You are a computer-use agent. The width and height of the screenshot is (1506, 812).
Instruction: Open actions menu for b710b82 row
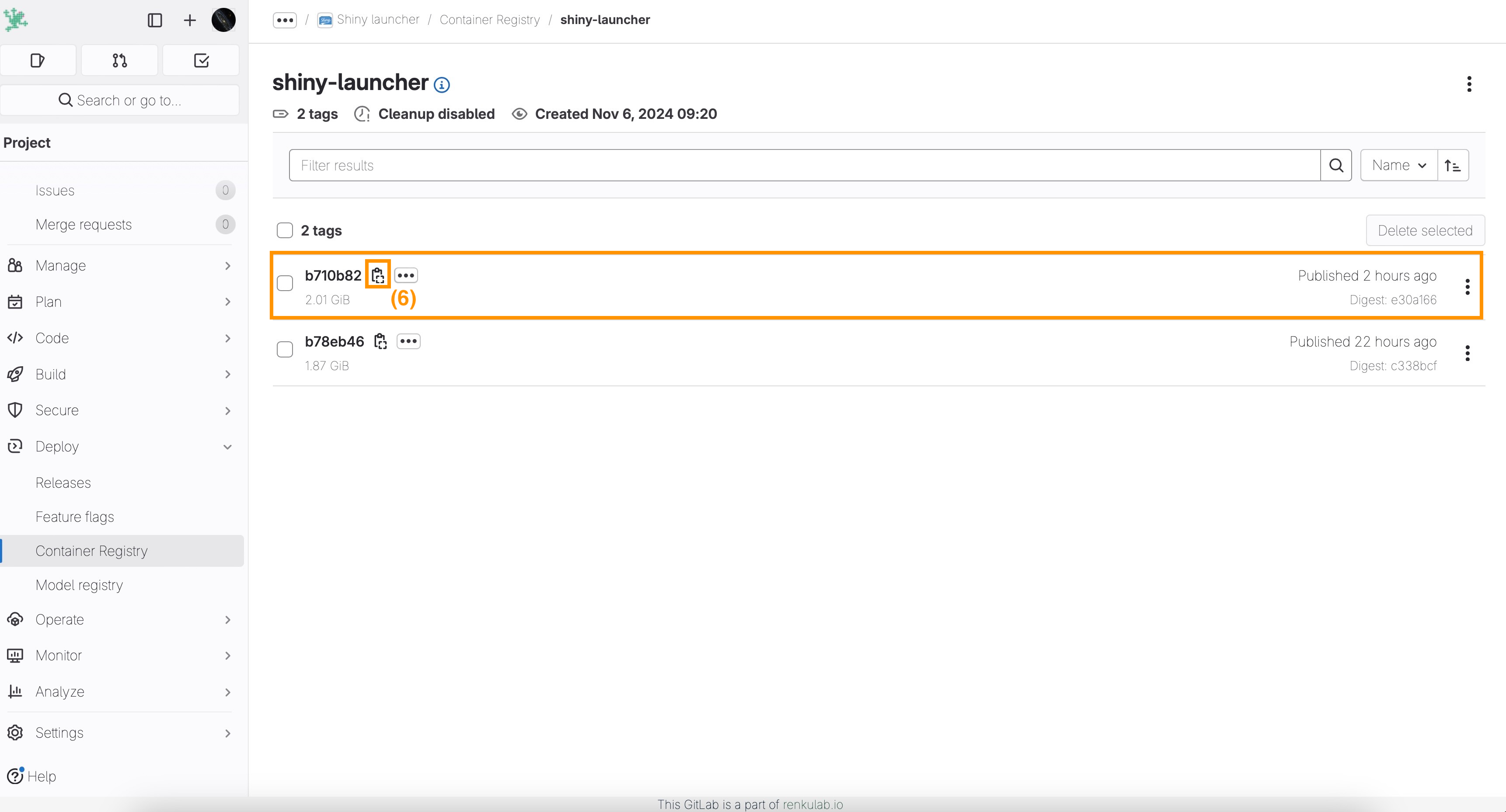click(1468, 287)
